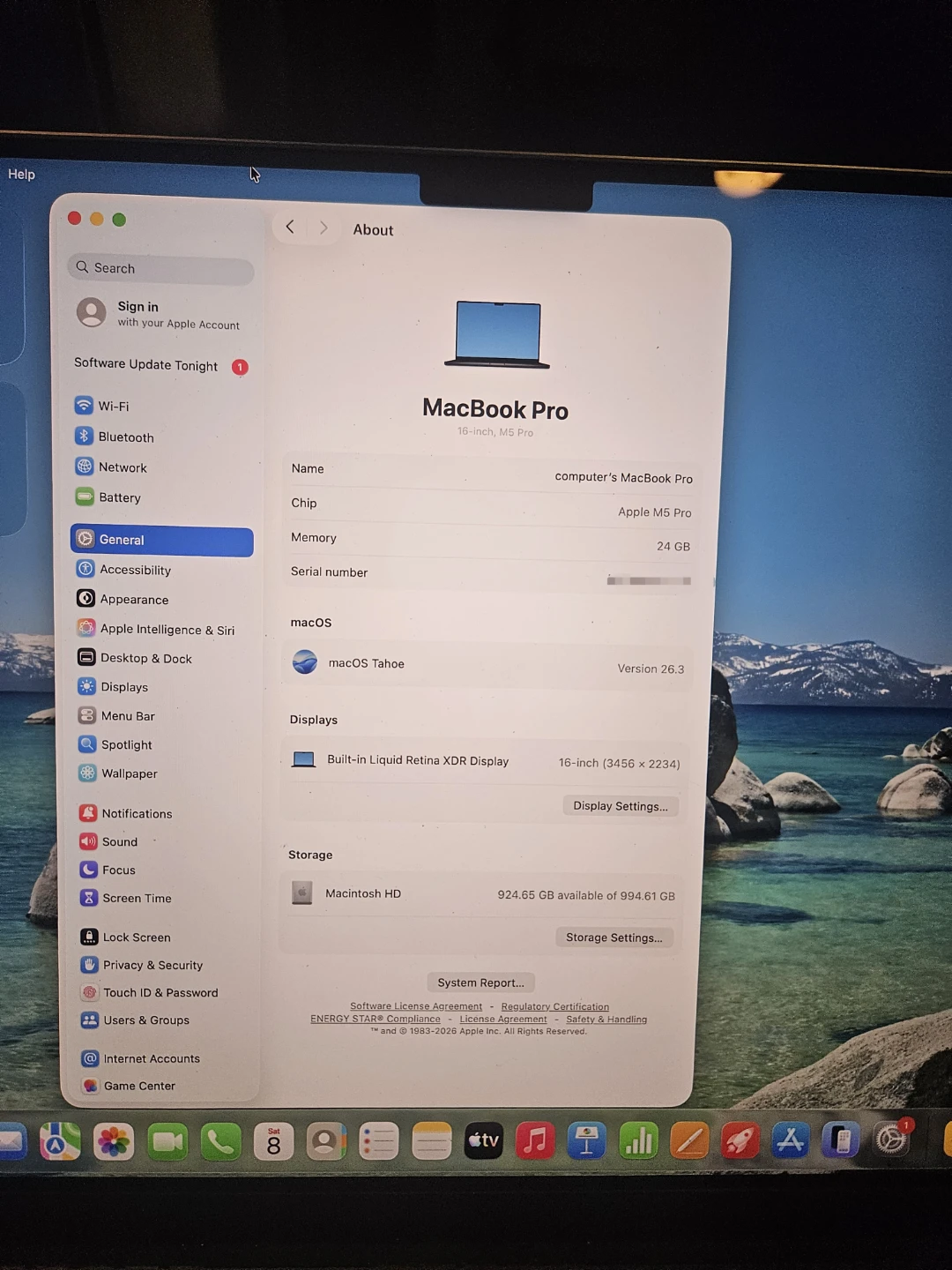
Task: Open ENERGY STAR Compliance link
Action: (x=376, y=1019)
